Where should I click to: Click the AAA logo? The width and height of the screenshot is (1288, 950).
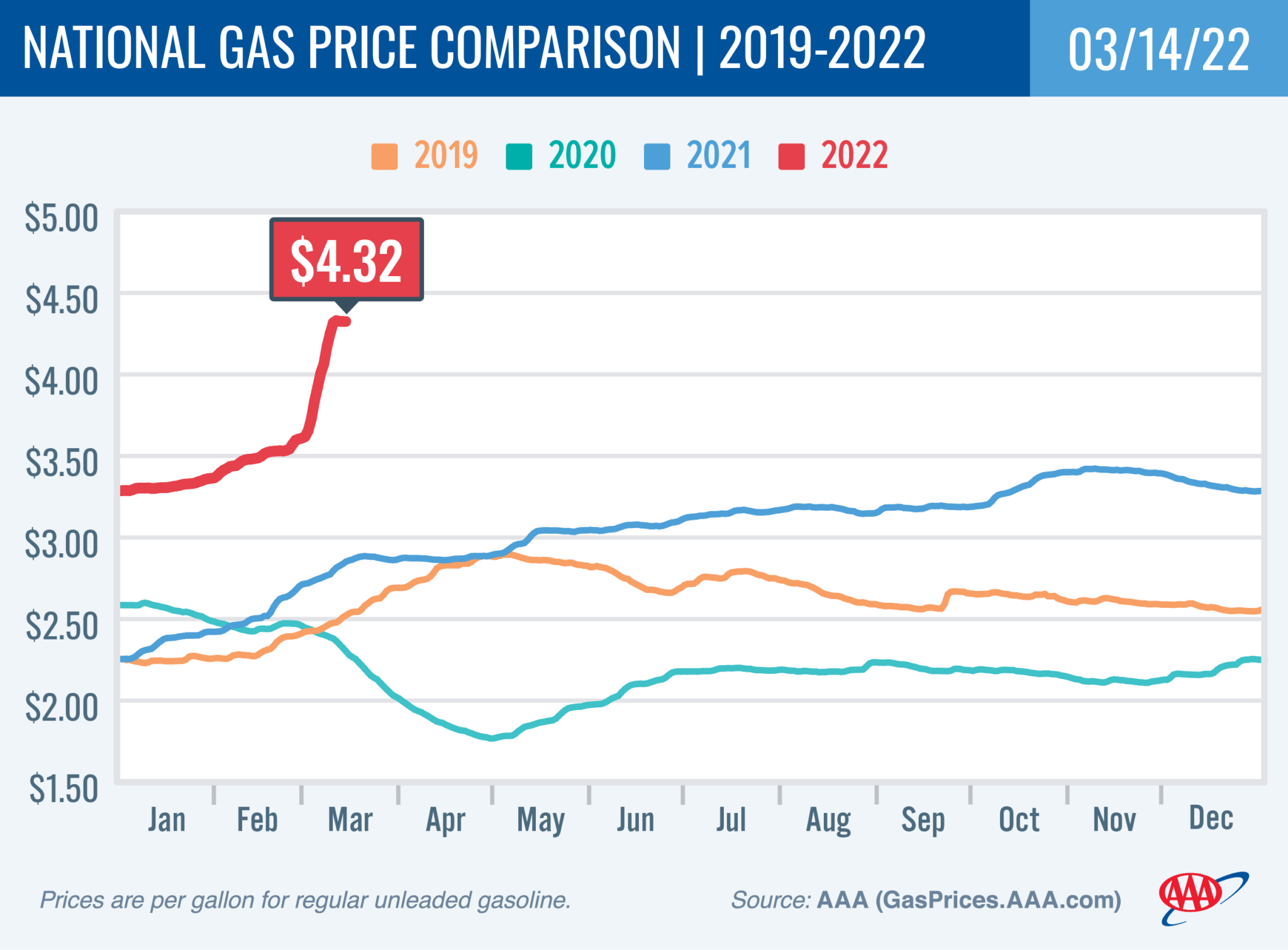click(1202, 897)
